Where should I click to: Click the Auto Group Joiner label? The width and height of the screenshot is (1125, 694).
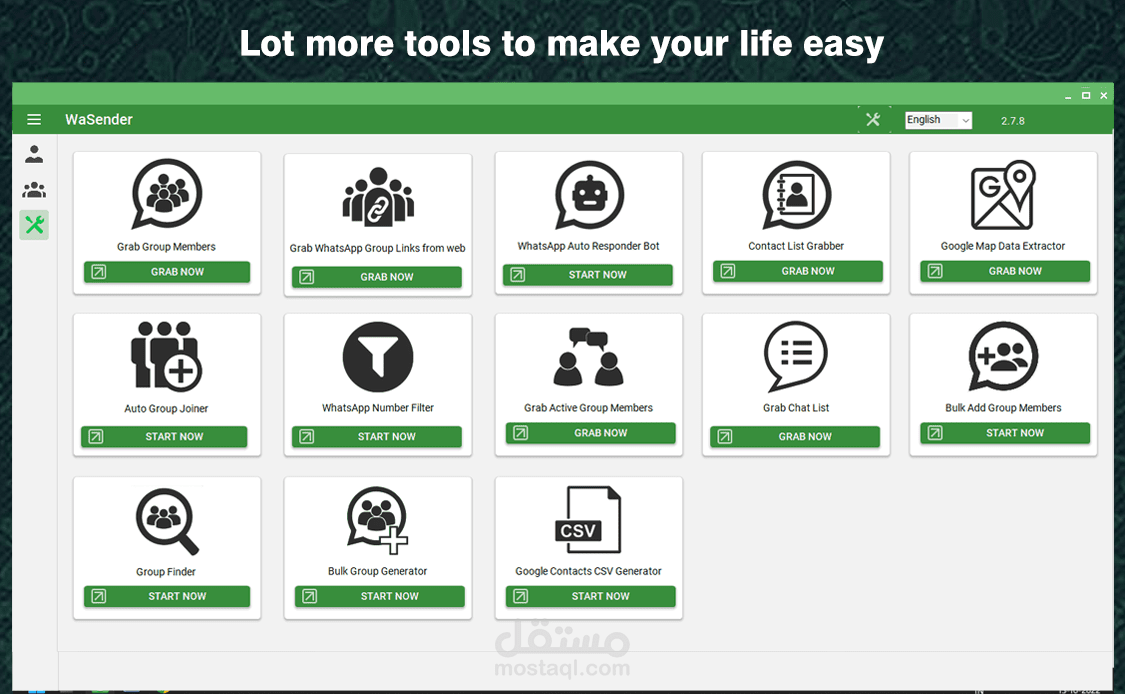click(166, 408)
